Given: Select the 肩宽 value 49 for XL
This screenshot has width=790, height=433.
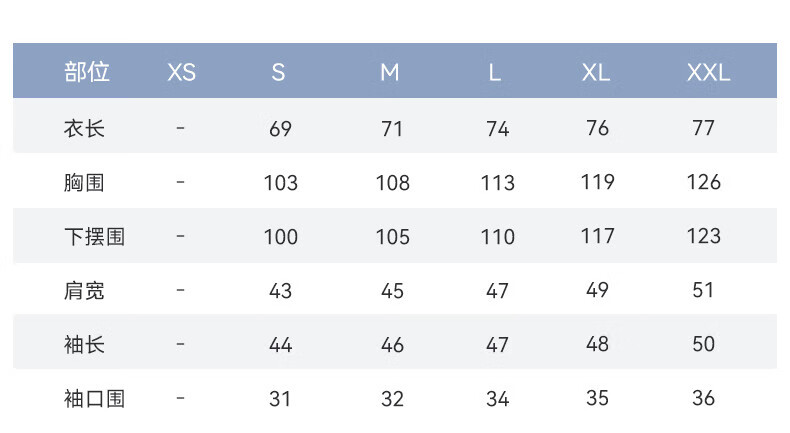Looking at the screenshot, I should [598, 290].
